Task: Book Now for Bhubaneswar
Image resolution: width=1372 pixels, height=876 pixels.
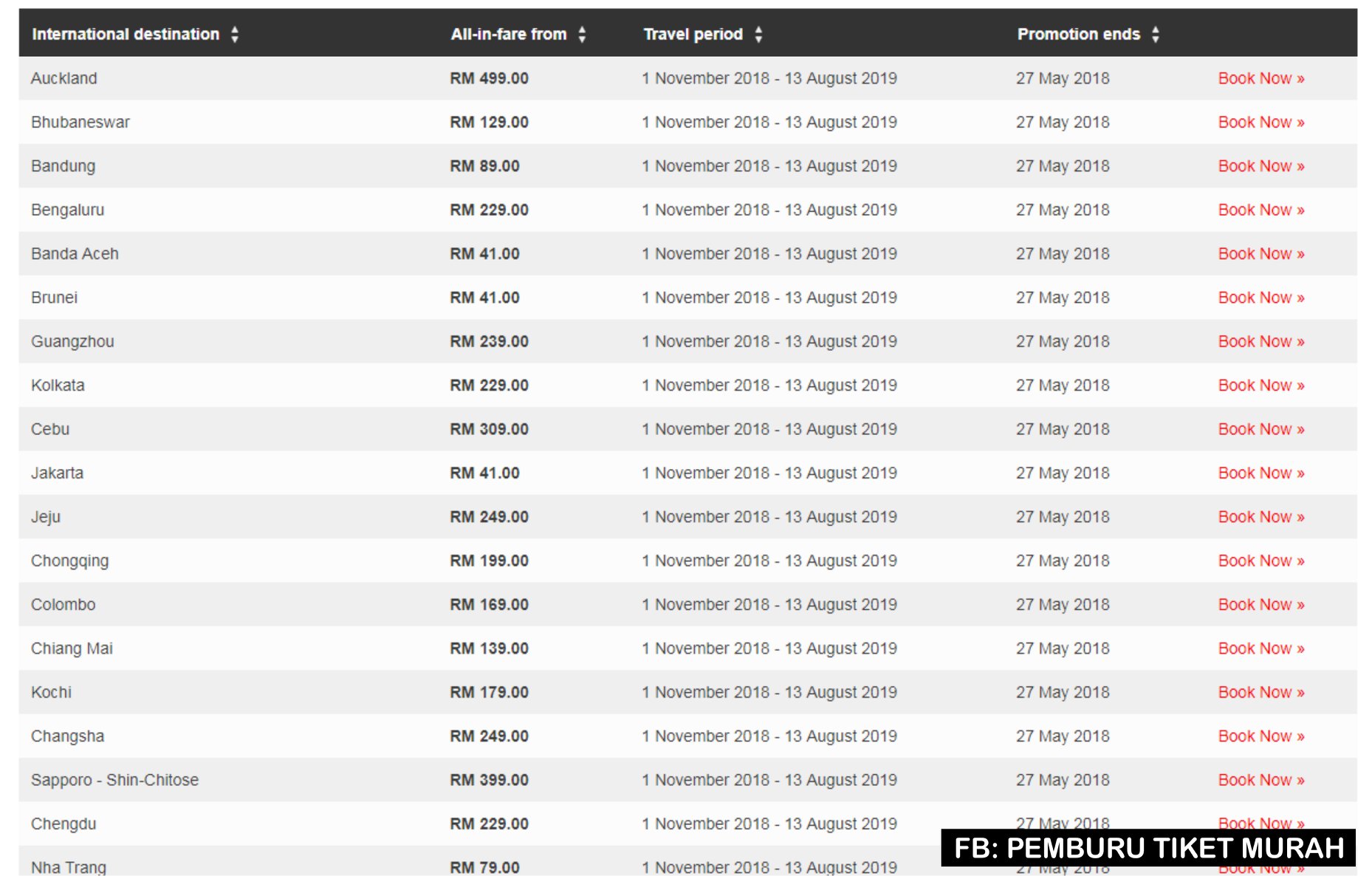Action: click(x=1261, y=122)
